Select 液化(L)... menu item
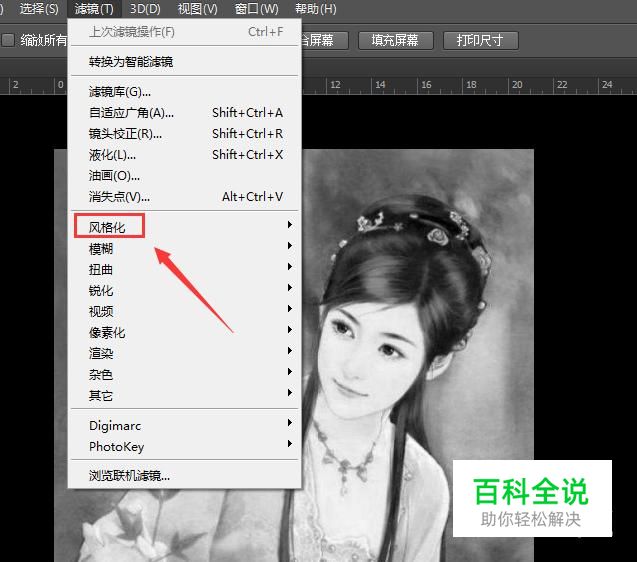The height and width of the screenshot is (562, 637). tap(185, 155)
